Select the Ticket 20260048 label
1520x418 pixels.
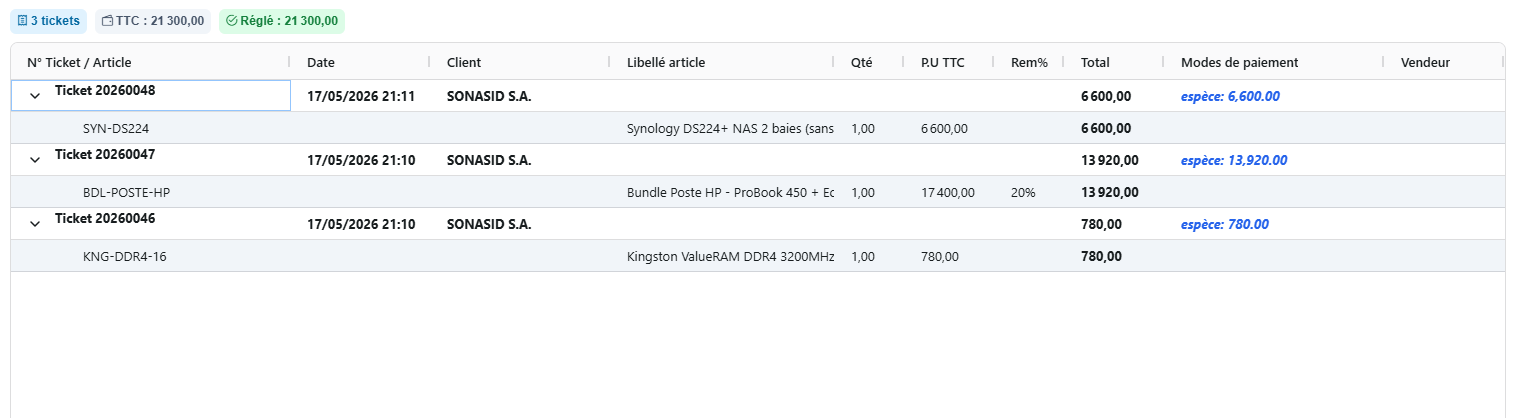pos(105,90)
